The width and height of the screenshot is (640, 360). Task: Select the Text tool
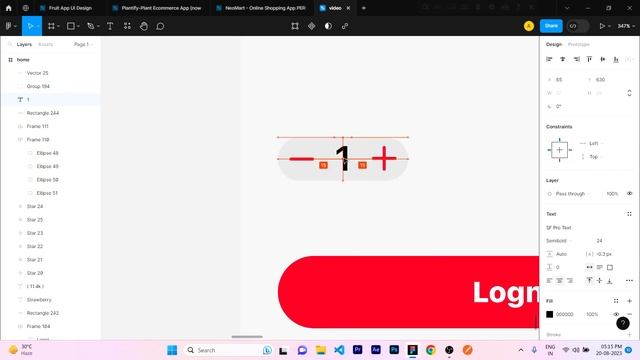[110, 26]
